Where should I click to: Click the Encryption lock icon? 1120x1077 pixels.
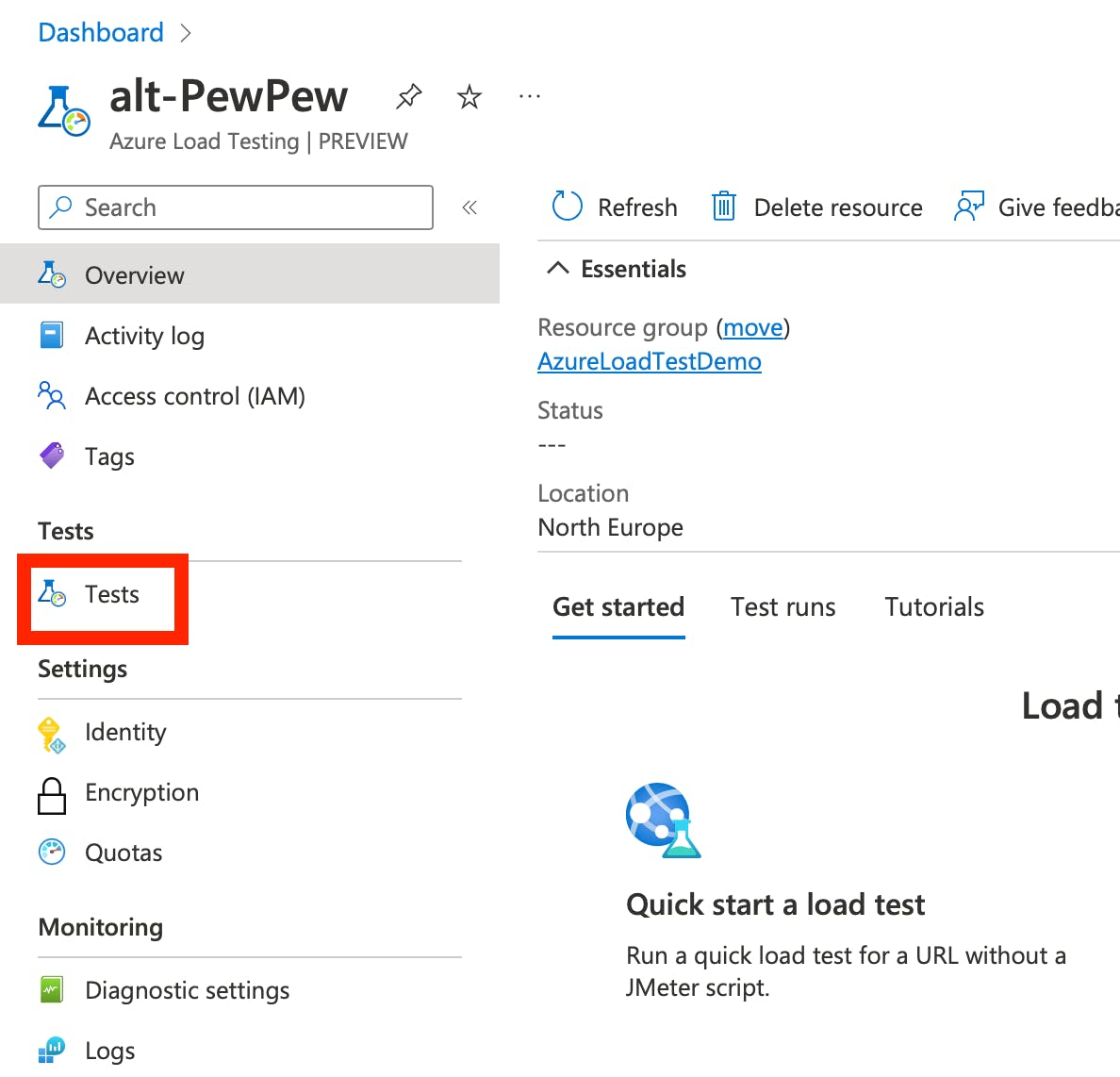(52, 794)
